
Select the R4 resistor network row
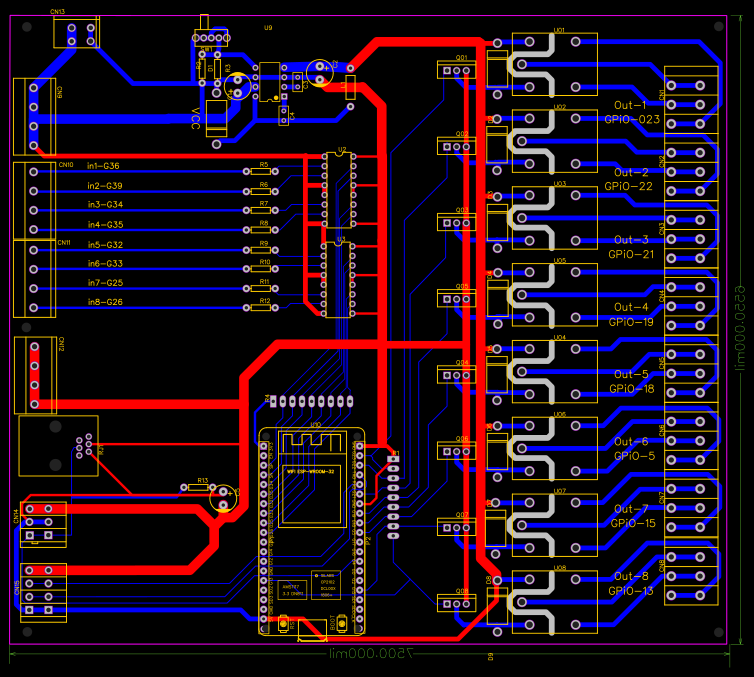click(312, 401)
